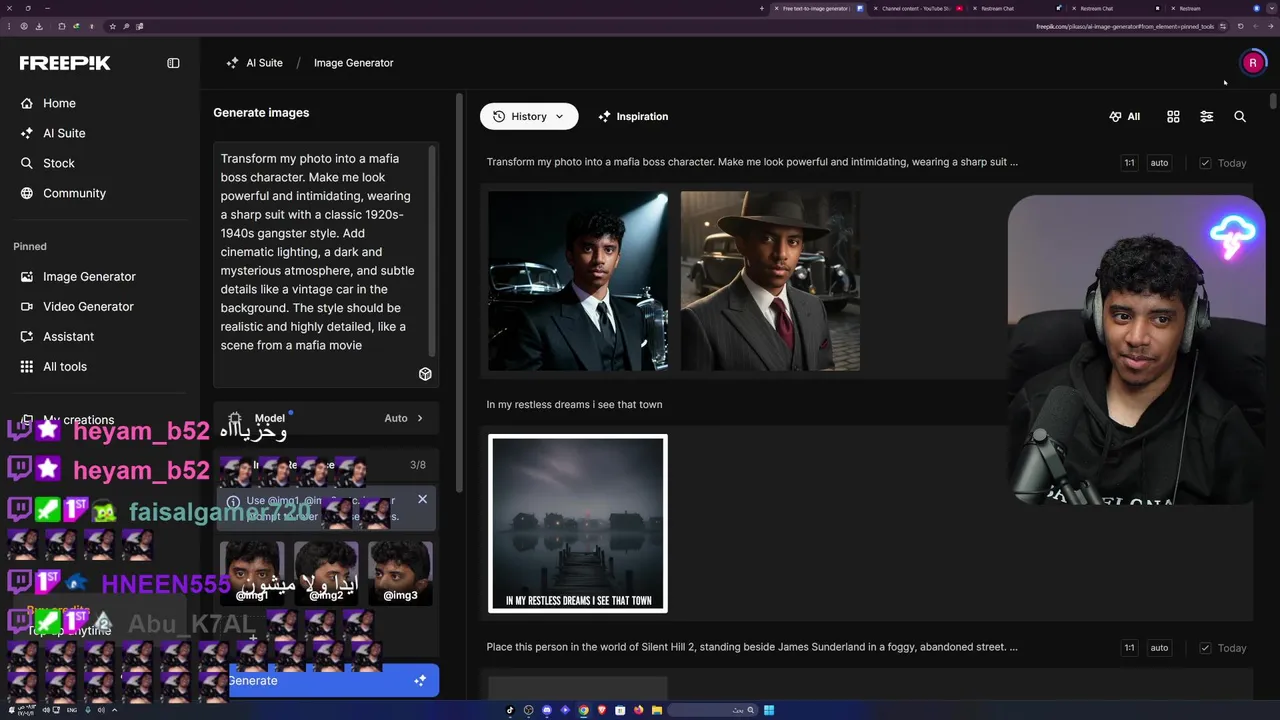Select reference image @img3
This screenshot has height=720, width=1280.
(x=400, y=572)
